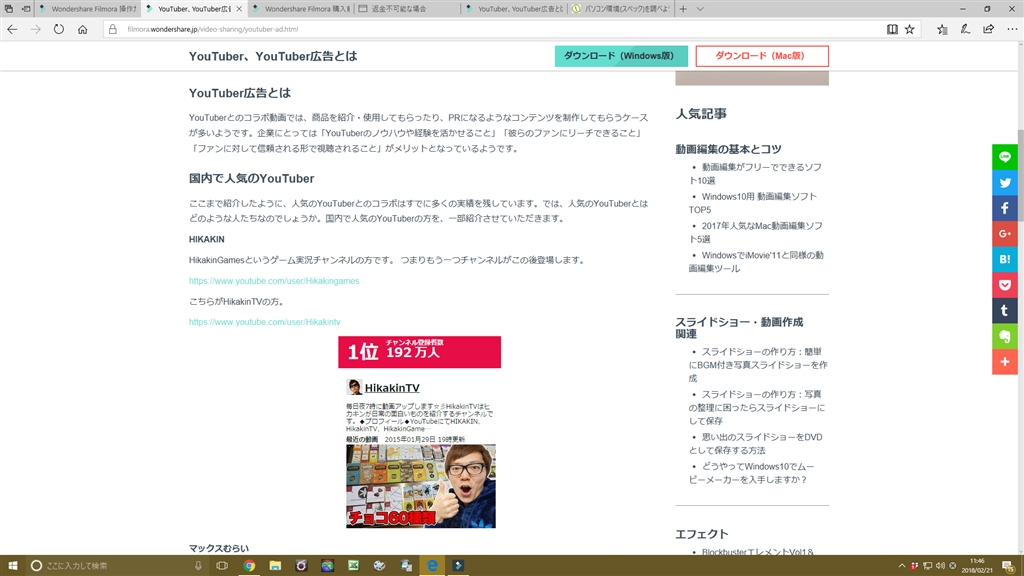Add web notes with pen icon
The height and width of the screenshot is (576, 1024).
[965, 29]
